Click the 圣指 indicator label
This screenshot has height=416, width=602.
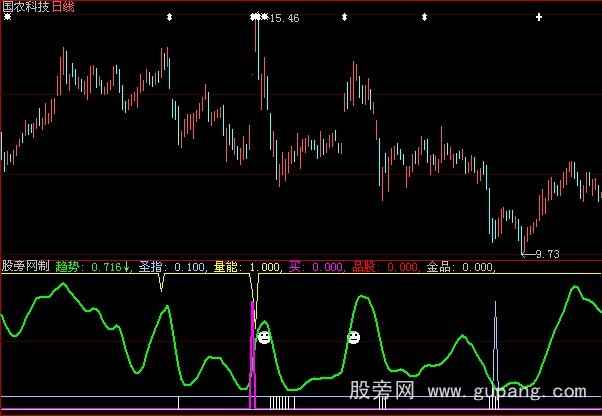tap(150, 267)
